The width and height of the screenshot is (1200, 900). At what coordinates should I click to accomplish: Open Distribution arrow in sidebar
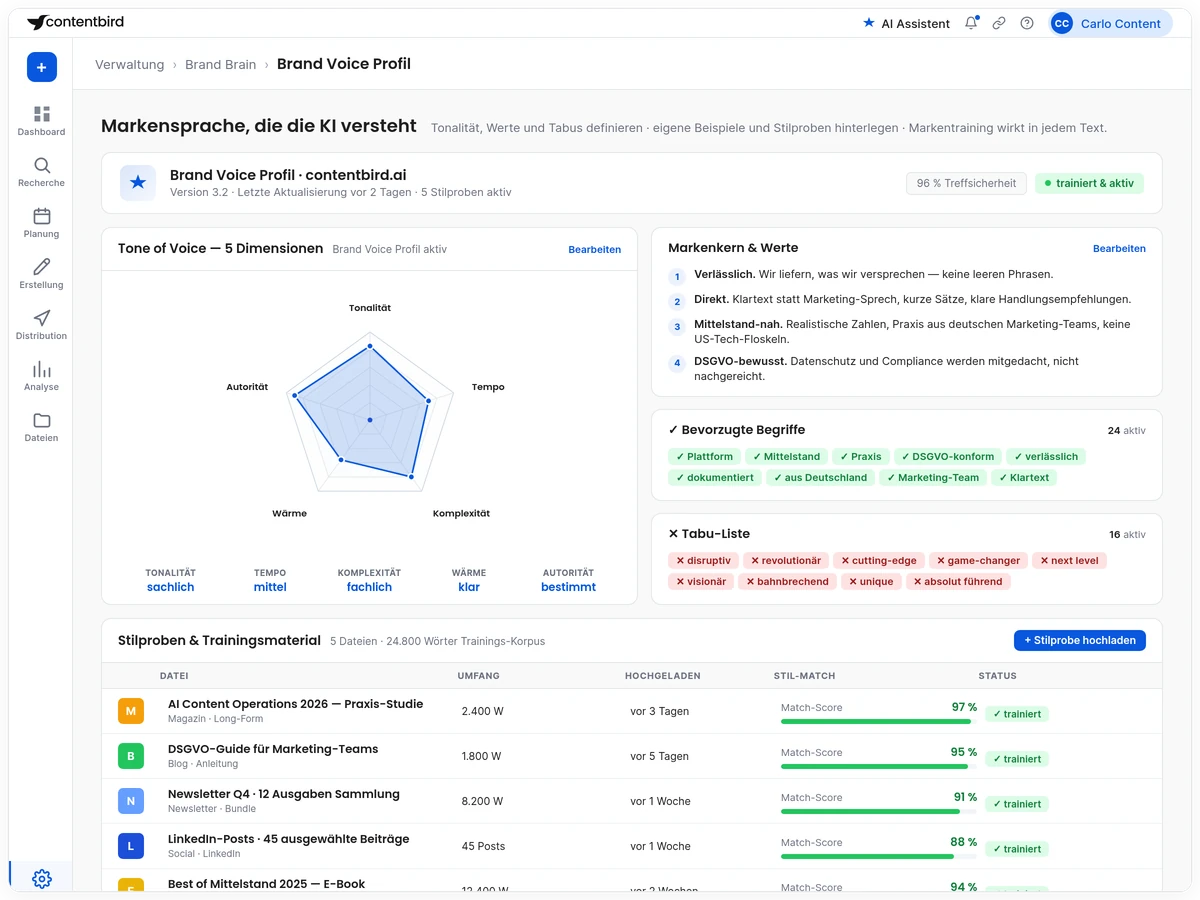41,325
